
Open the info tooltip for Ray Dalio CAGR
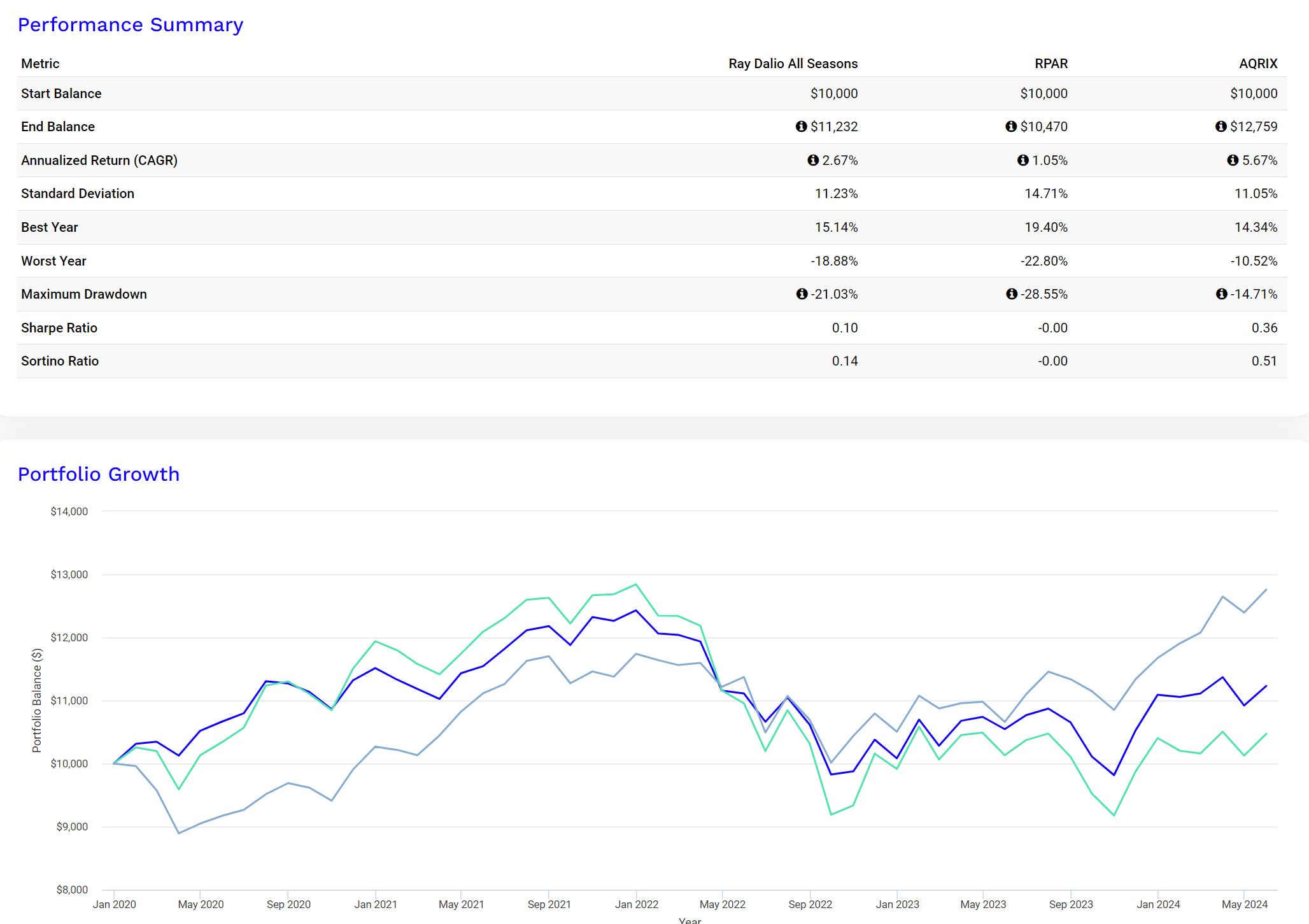(x=812, y=160)
